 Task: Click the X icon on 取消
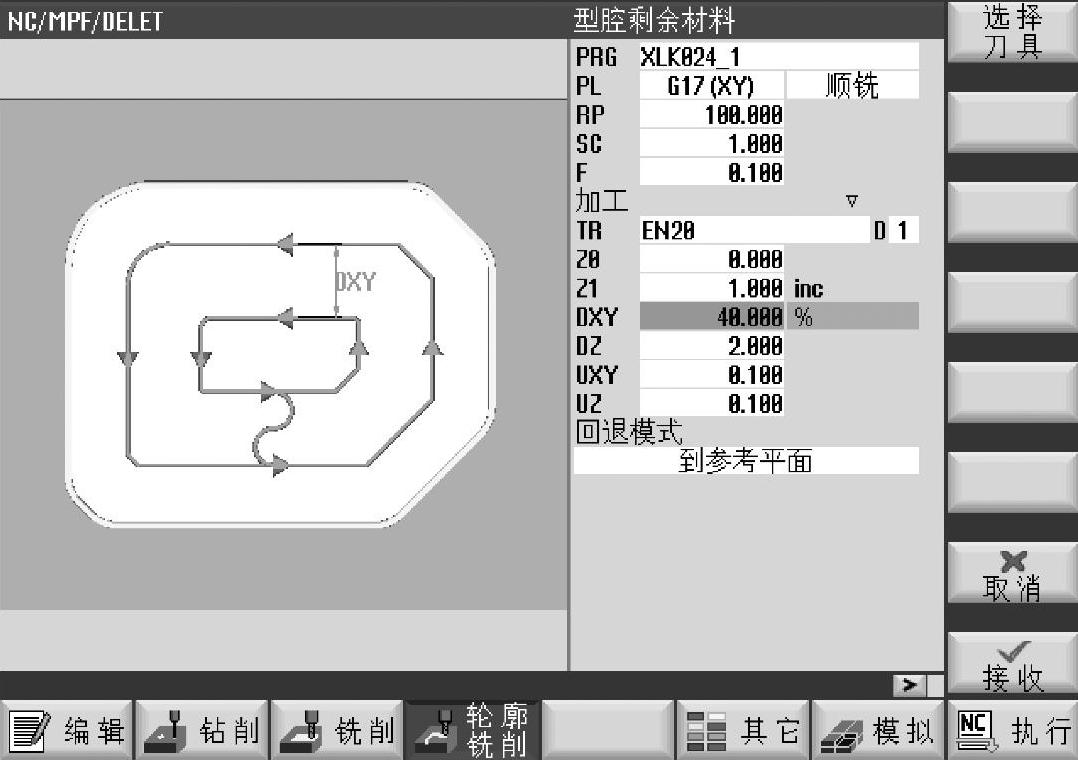[1010, 563]
